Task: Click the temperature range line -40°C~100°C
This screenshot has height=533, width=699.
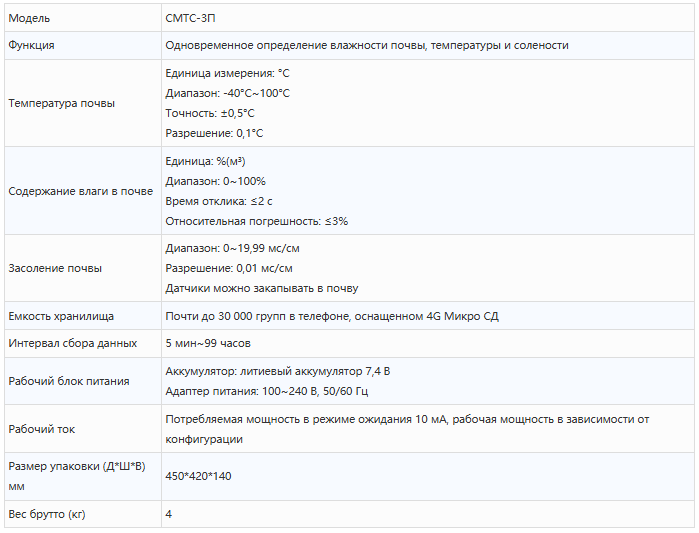Action: pyautogui.click(x=227, y=93)
